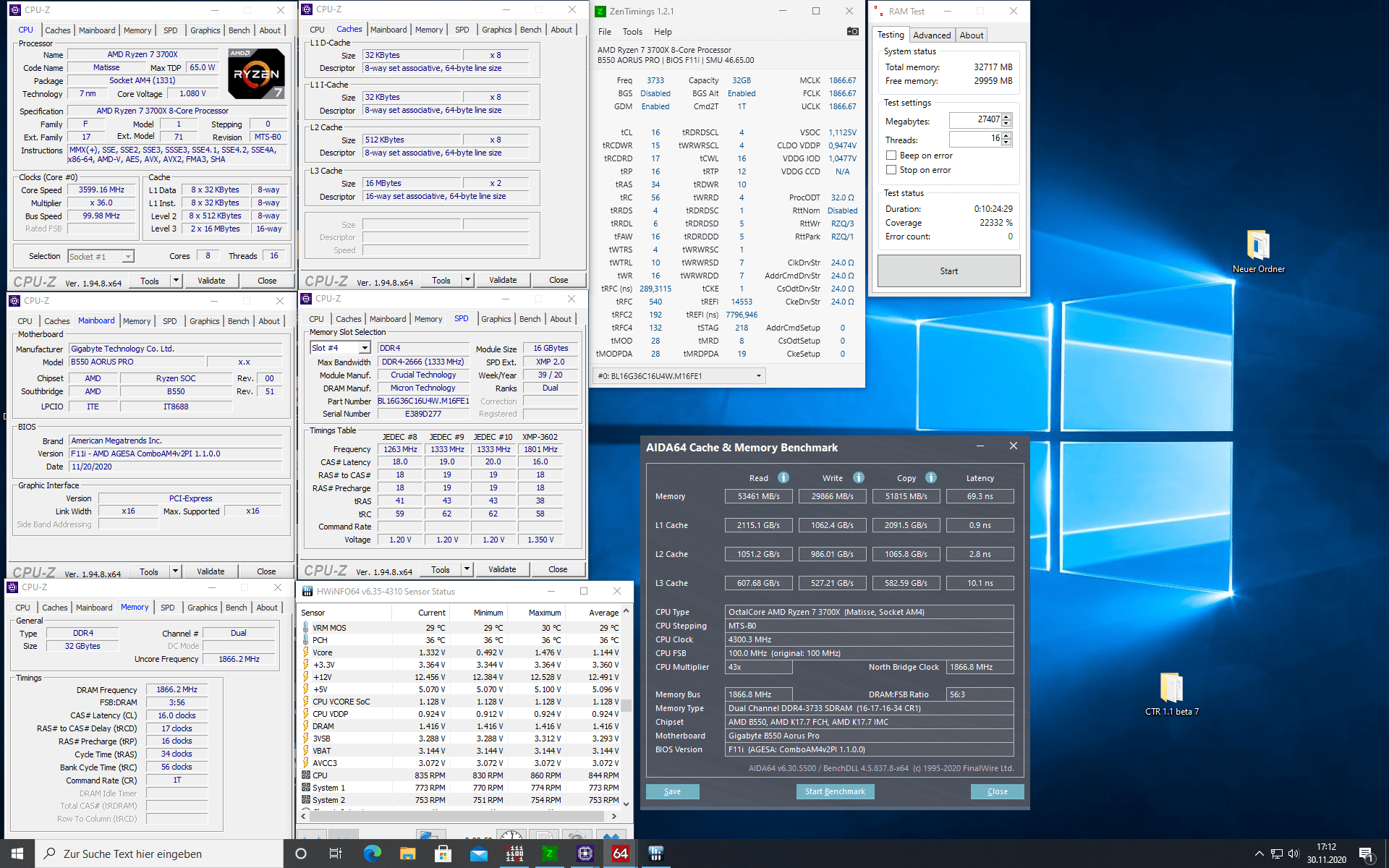This screenshot has height=868, width=1389.
Task: Enable the Beep on error checkbox
Action: coord(891,156)
